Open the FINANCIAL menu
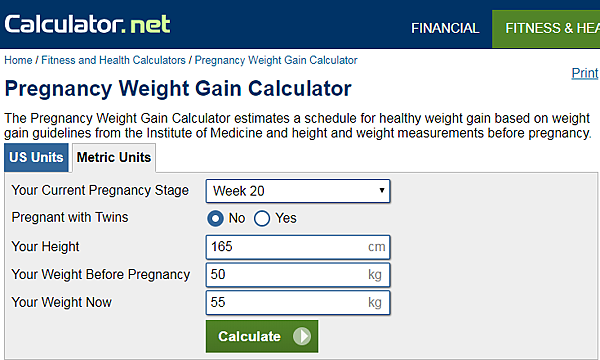Viewport: 600px width, 360px height. (x=445, y=28)
